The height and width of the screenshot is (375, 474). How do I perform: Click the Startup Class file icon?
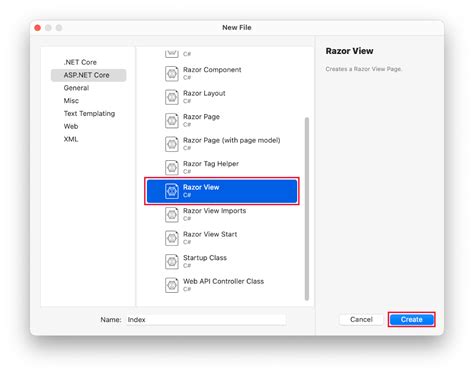(172, 261)
